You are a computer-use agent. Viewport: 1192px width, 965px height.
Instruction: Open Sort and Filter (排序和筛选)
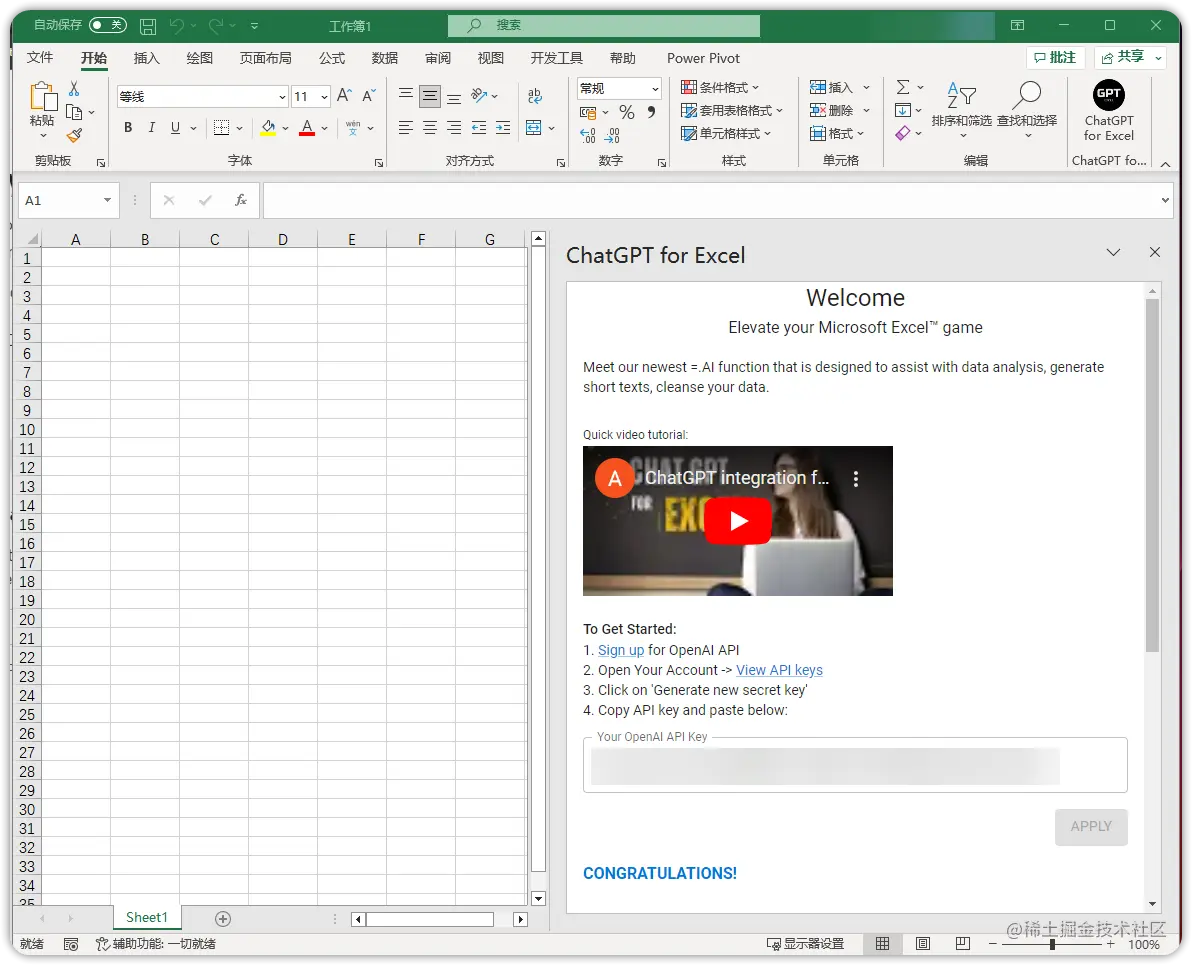[962, 109]
